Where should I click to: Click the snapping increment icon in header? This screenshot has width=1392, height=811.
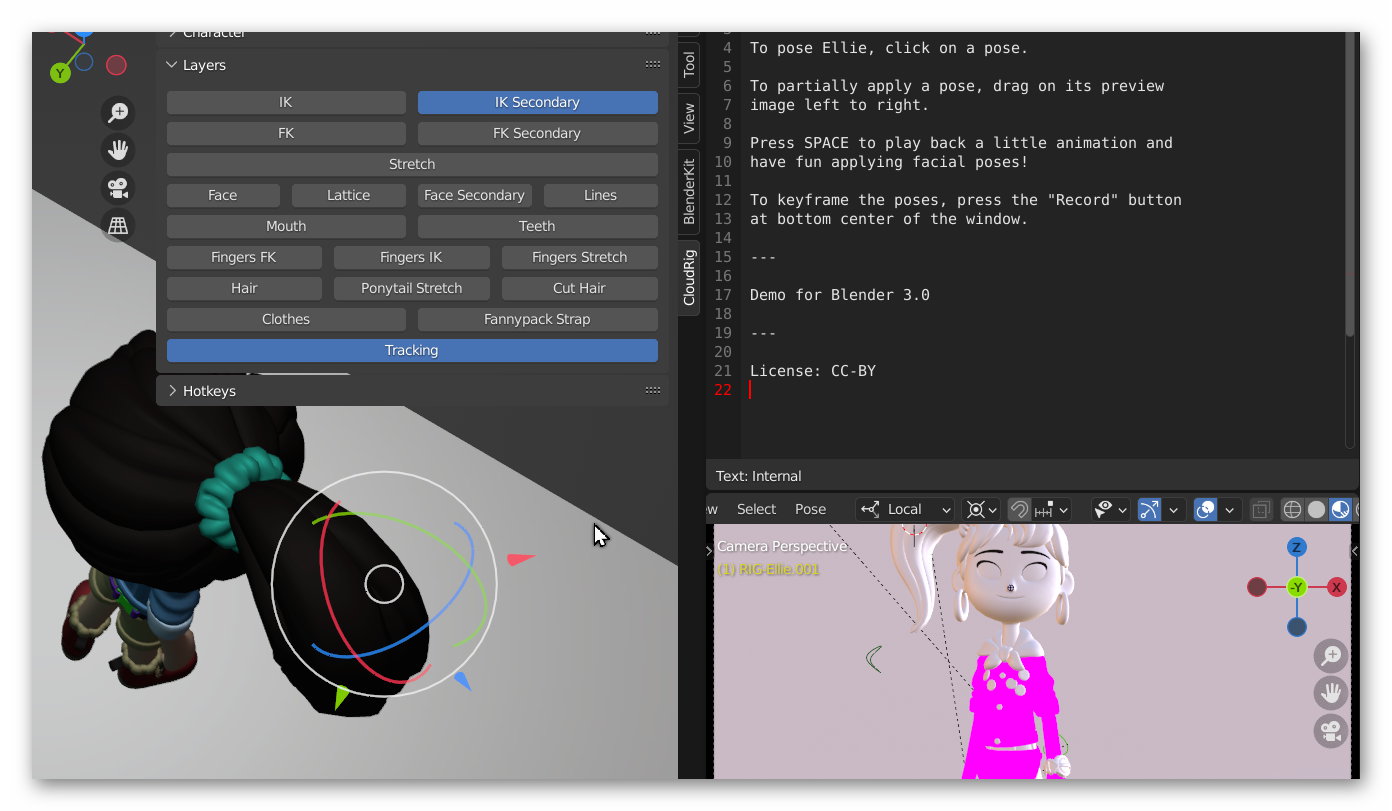click(x=1044, y=509)
